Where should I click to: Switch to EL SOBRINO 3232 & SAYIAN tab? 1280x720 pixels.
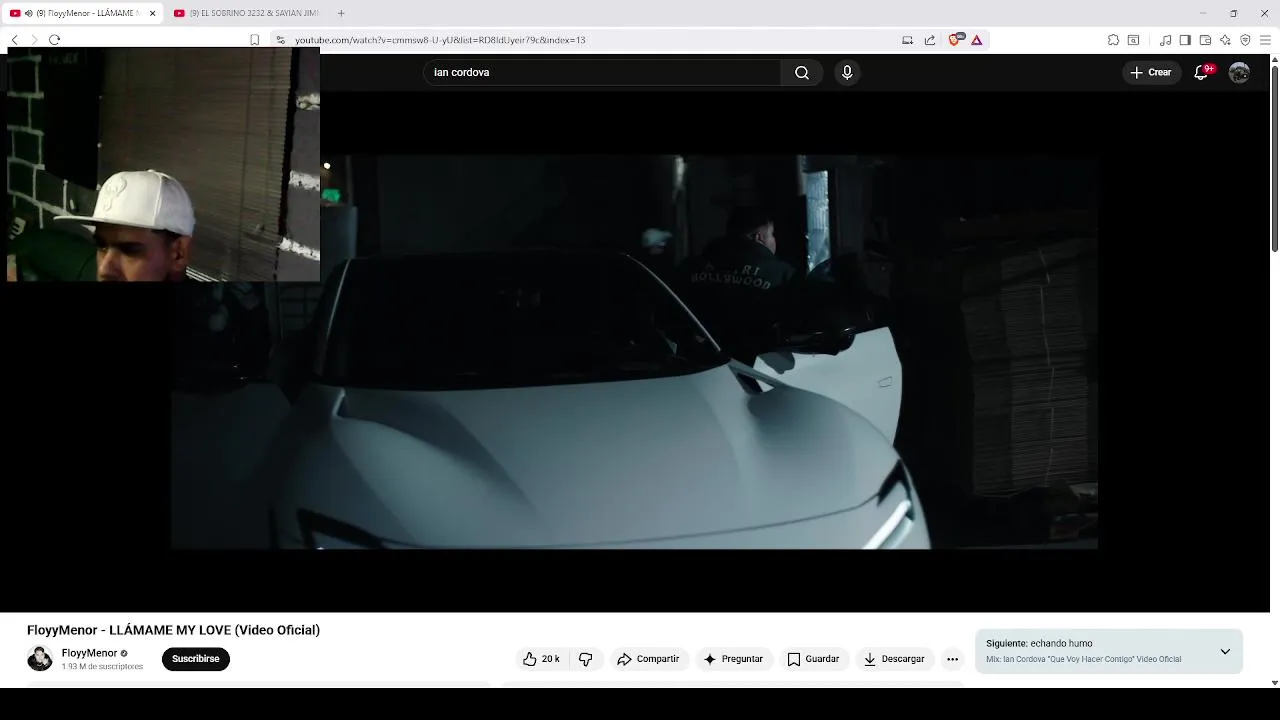[248, 13]
